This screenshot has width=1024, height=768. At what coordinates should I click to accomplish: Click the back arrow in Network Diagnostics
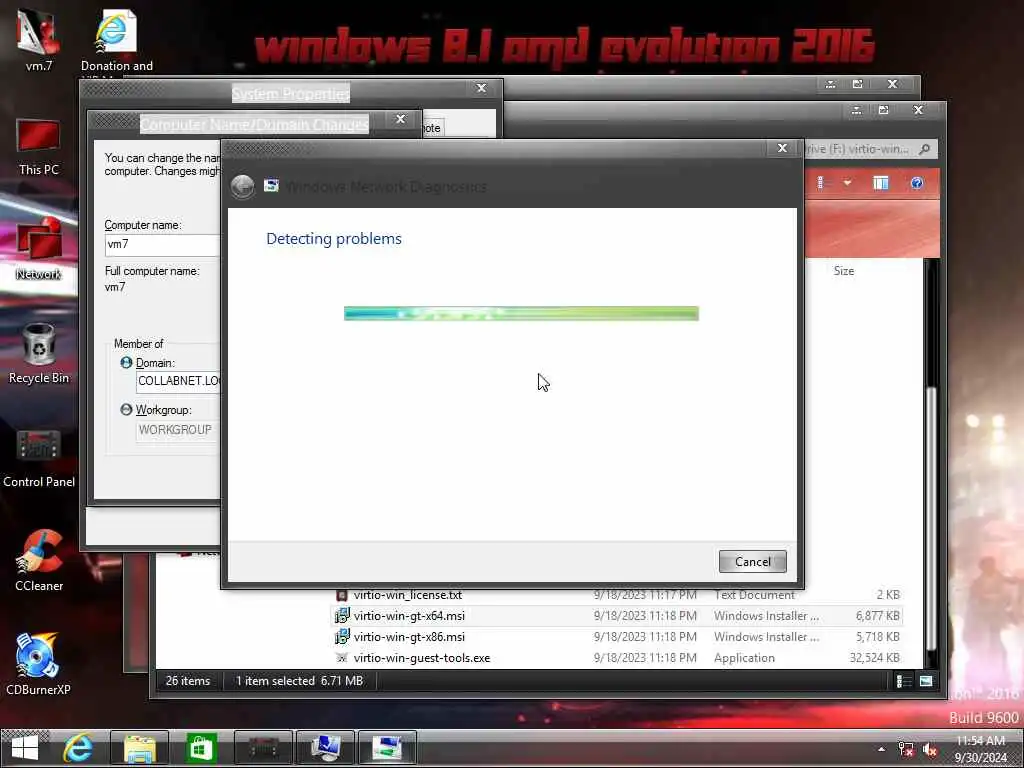click(x=242, y=187)
